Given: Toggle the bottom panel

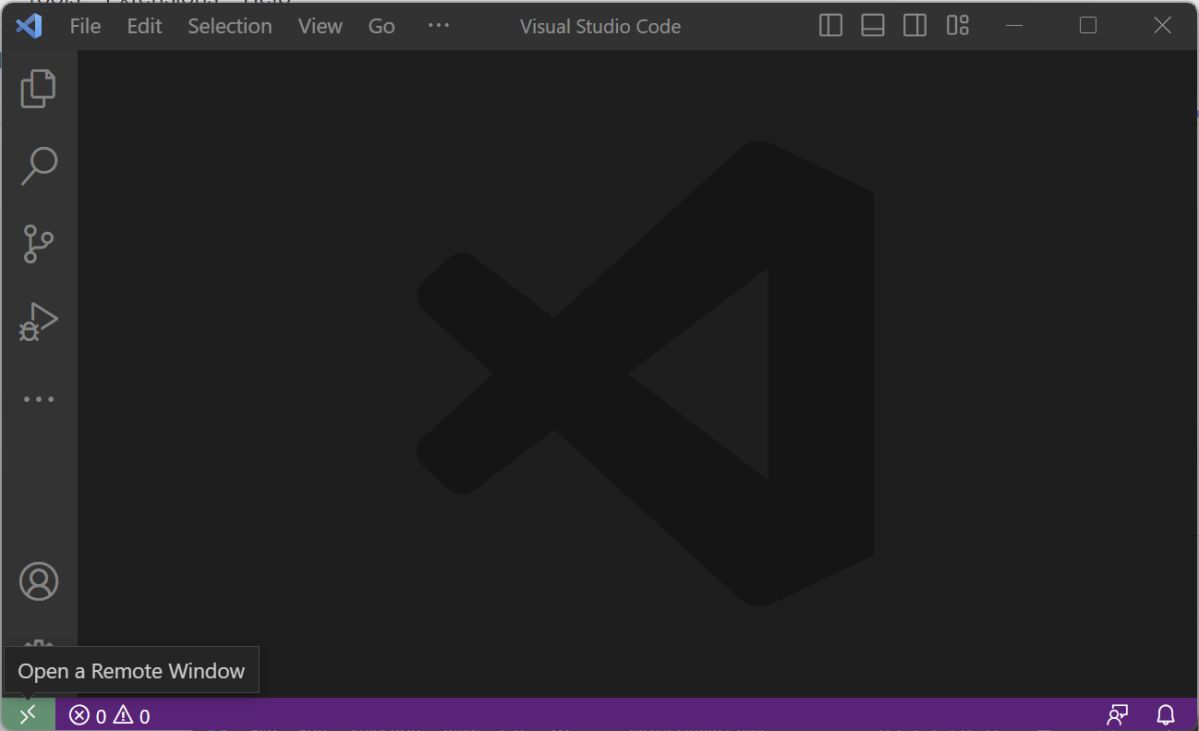Looking at the screenshot, I should click(x=872, y=25).
